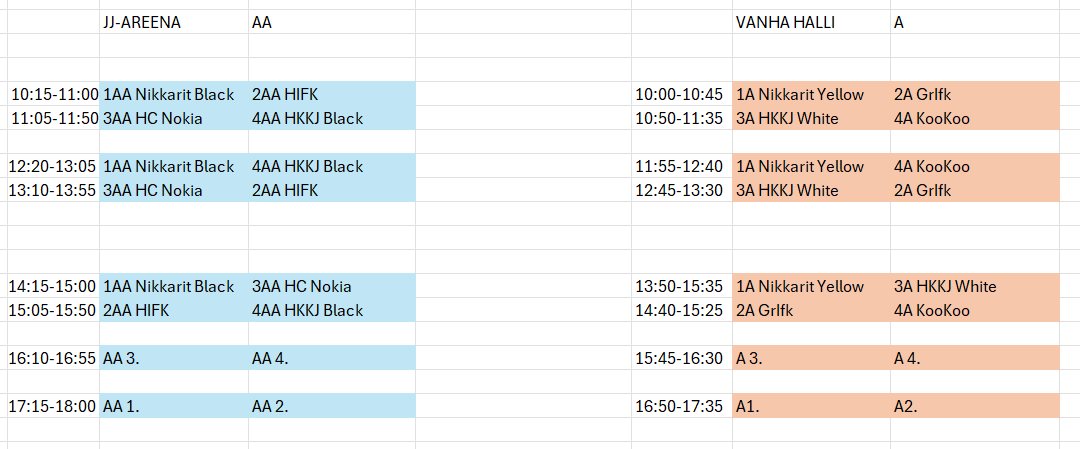
Task: Select the 10:15-11:00 time cell
Action: pos(55,95)
